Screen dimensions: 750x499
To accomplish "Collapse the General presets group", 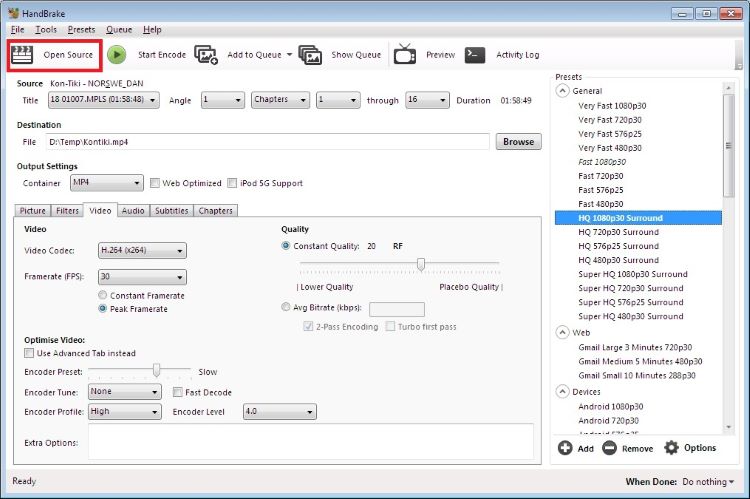I will click(563, 91).
